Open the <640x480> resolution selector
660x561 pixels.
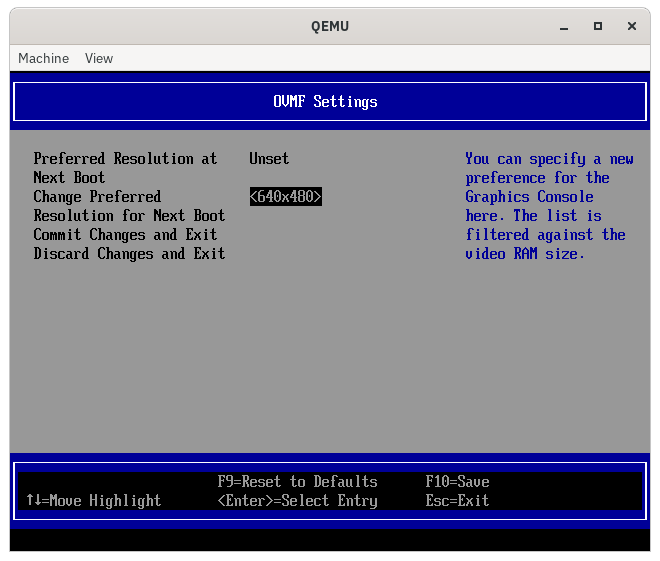pyautogui.click(x=285, y=197)
